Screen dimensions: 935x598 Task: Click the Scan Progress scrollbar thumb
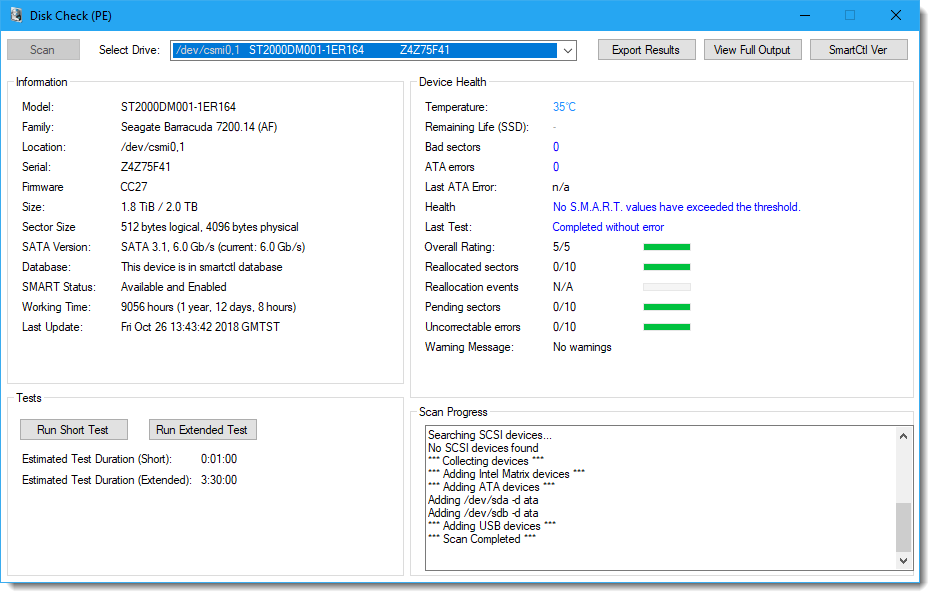point(904,526)
